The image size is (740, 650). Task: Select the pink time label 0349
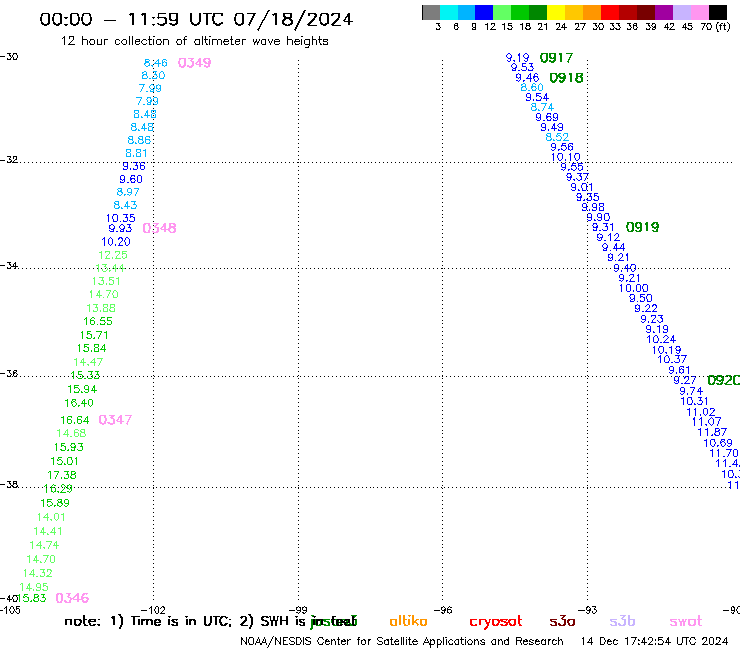(x=194, y=63)
